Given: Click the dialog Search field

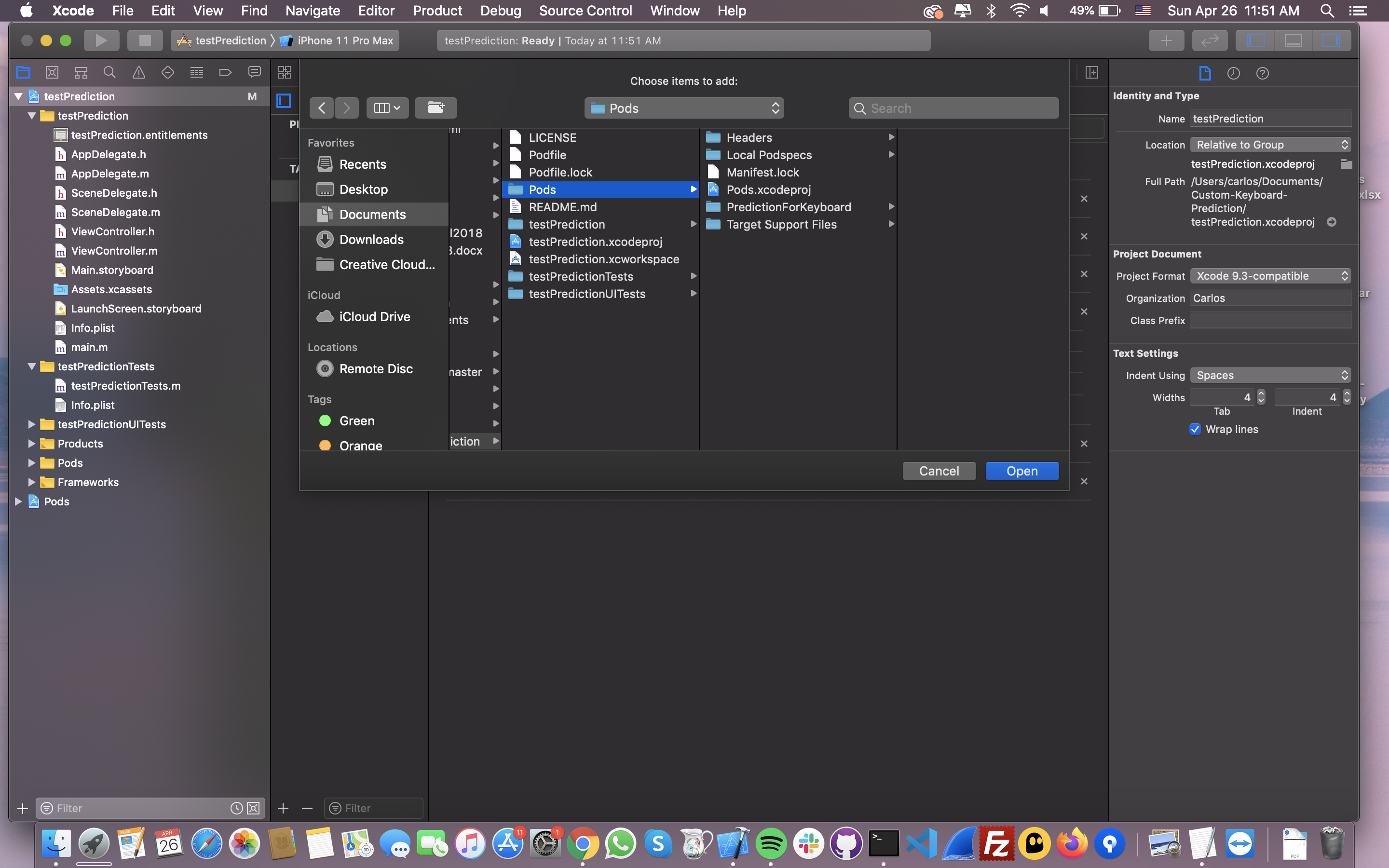Looking at the screenshot, I should [953, 108].
